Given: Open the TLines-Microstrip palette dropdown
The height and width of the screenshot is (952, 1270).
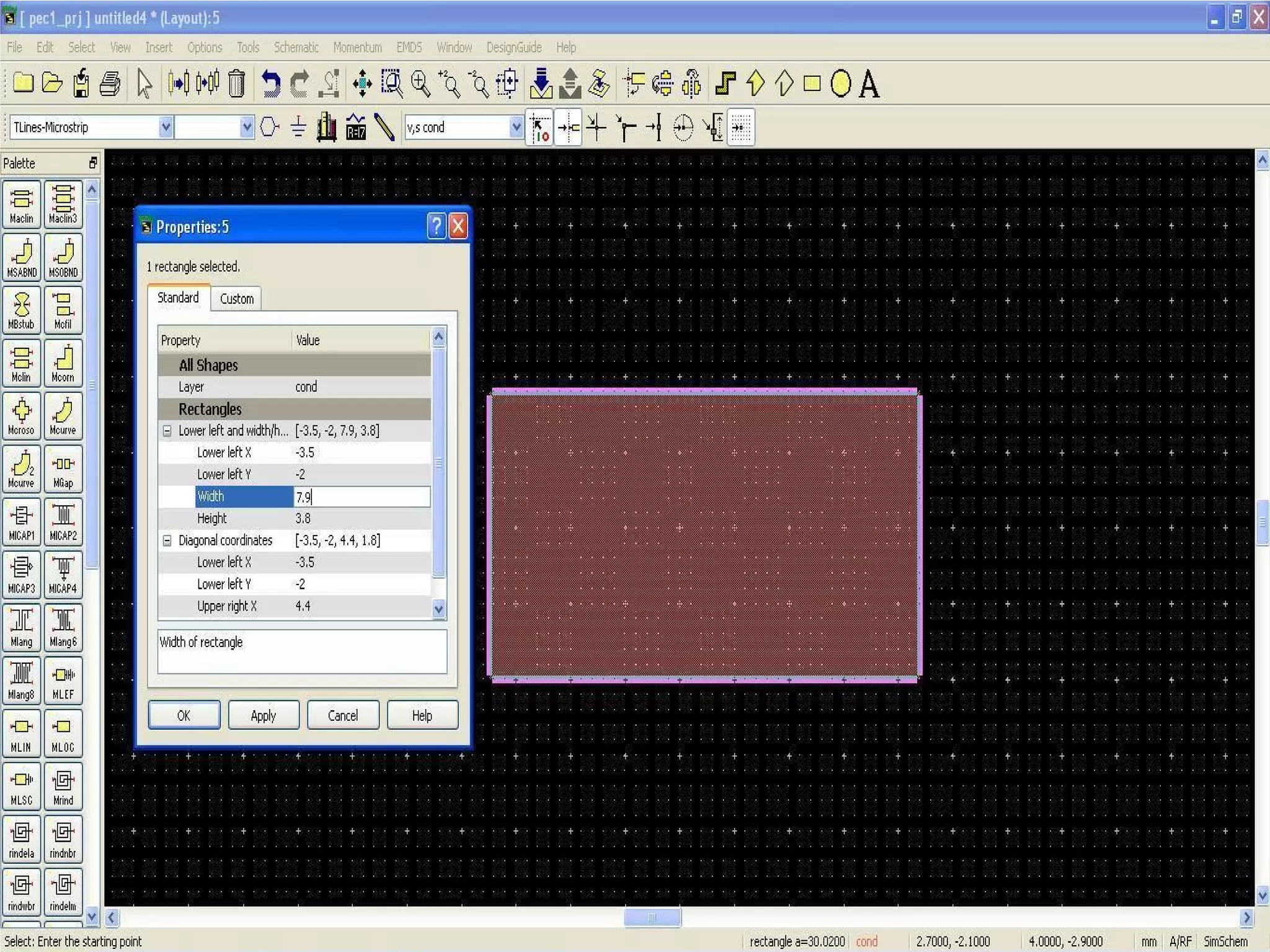Looking at the screenshot, I should coord(166,128).
